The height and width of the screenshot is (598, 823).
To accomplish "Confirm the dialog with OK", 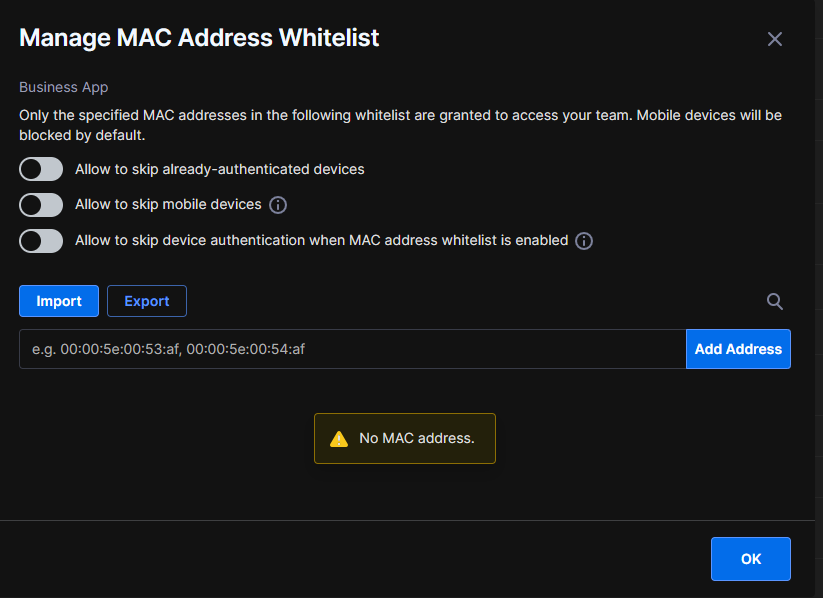I will coord(751,559).
